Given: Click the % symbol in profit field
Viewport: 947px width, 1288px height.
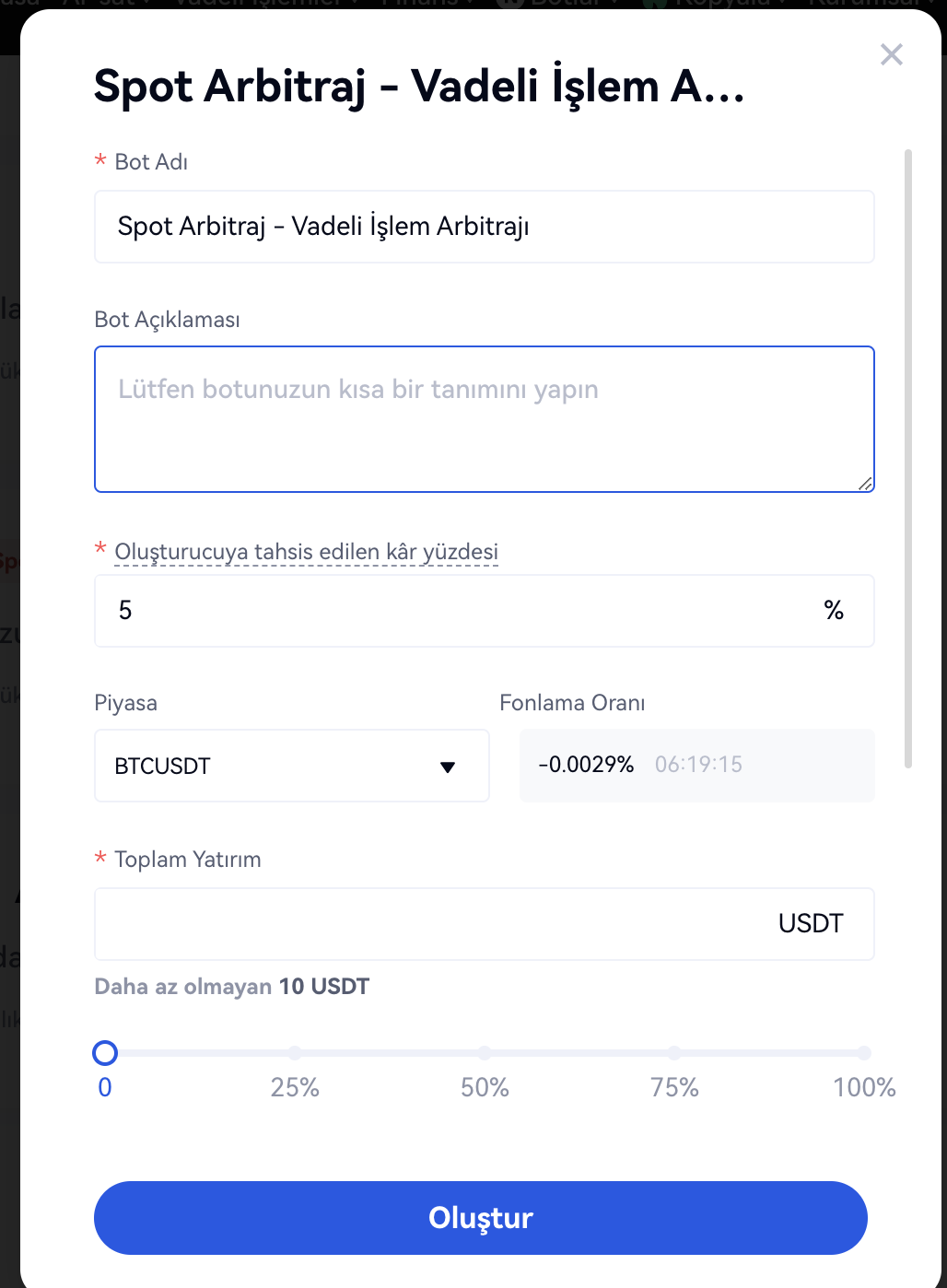Looking at the screenshot, I should [834, 611].
